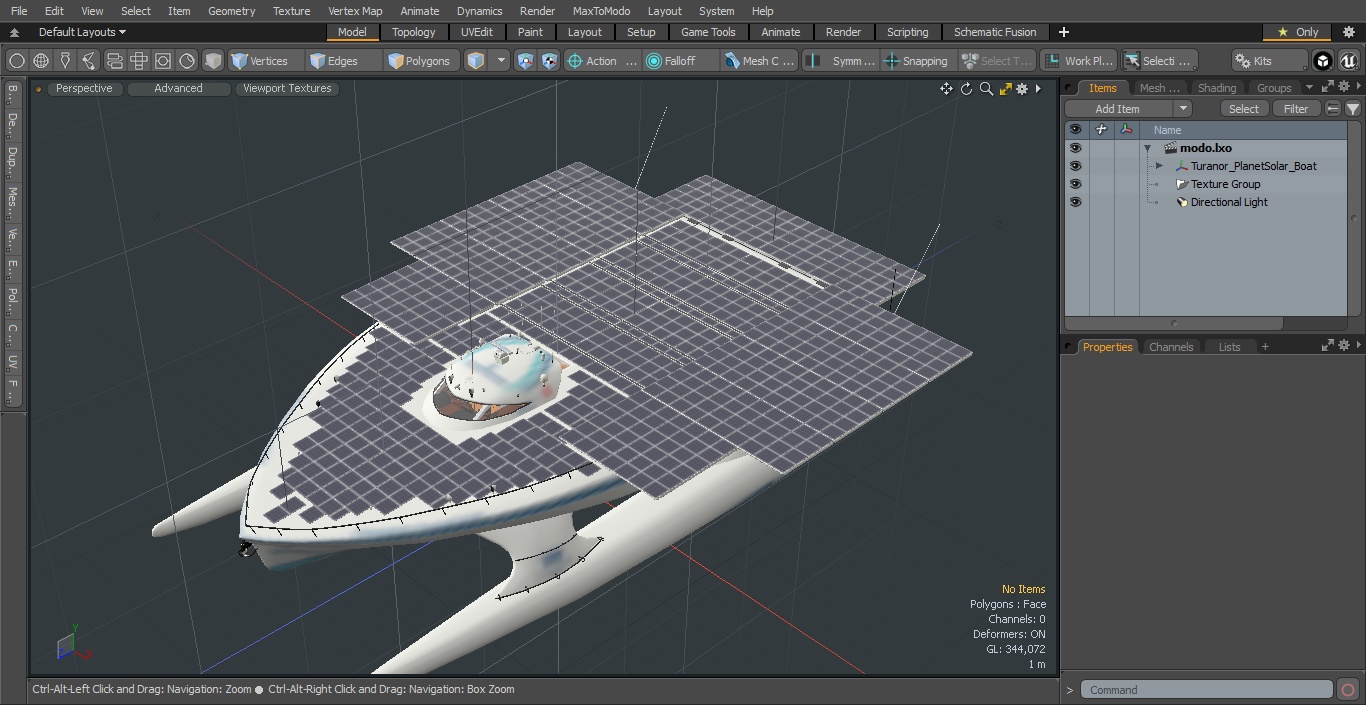Open dropdown arrow next to materials cube
This screenshot has height=705, width=1366.
501,61
